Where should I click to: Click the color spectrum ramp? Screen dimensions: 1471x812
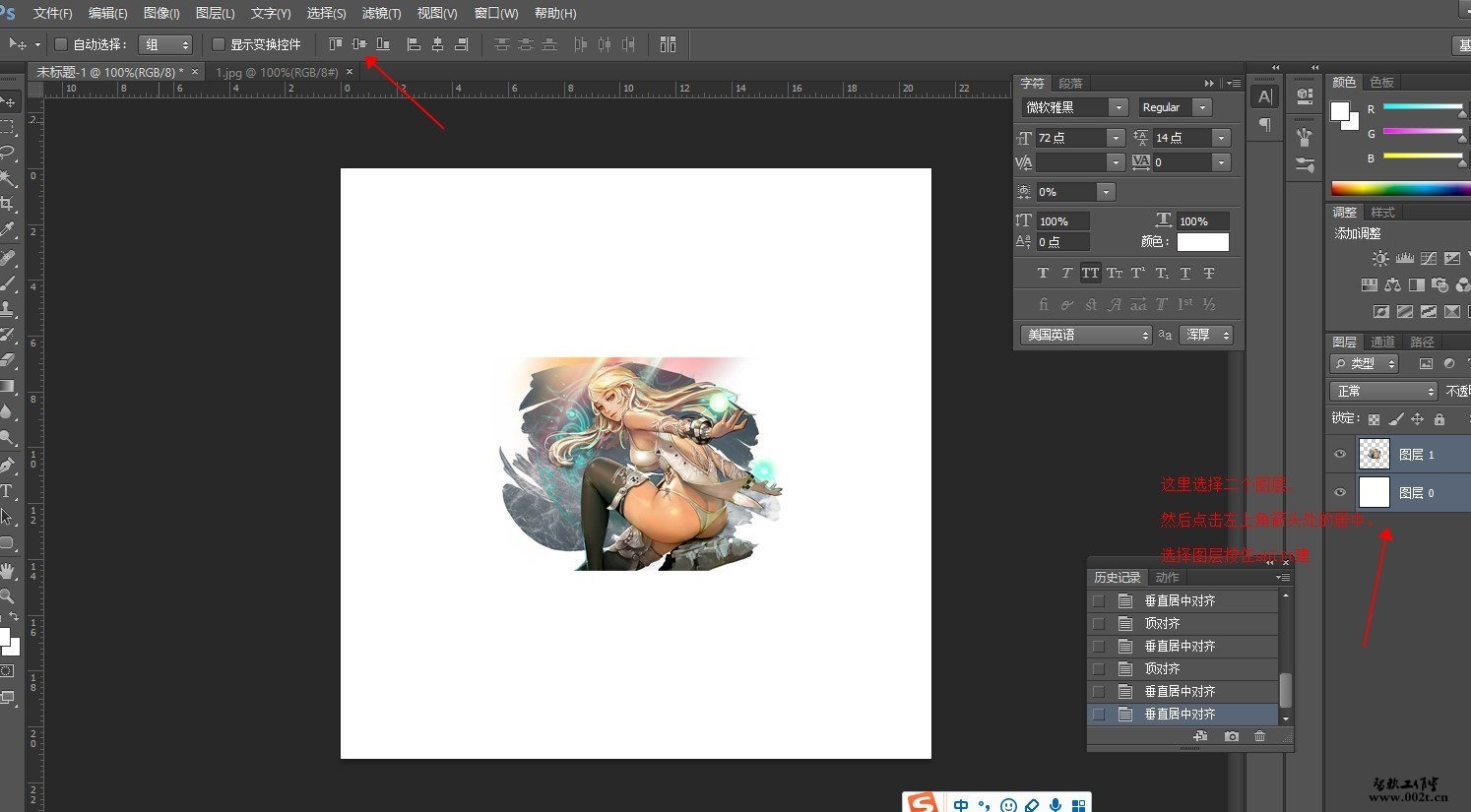pyautogui.click(x=1400, y=188)
